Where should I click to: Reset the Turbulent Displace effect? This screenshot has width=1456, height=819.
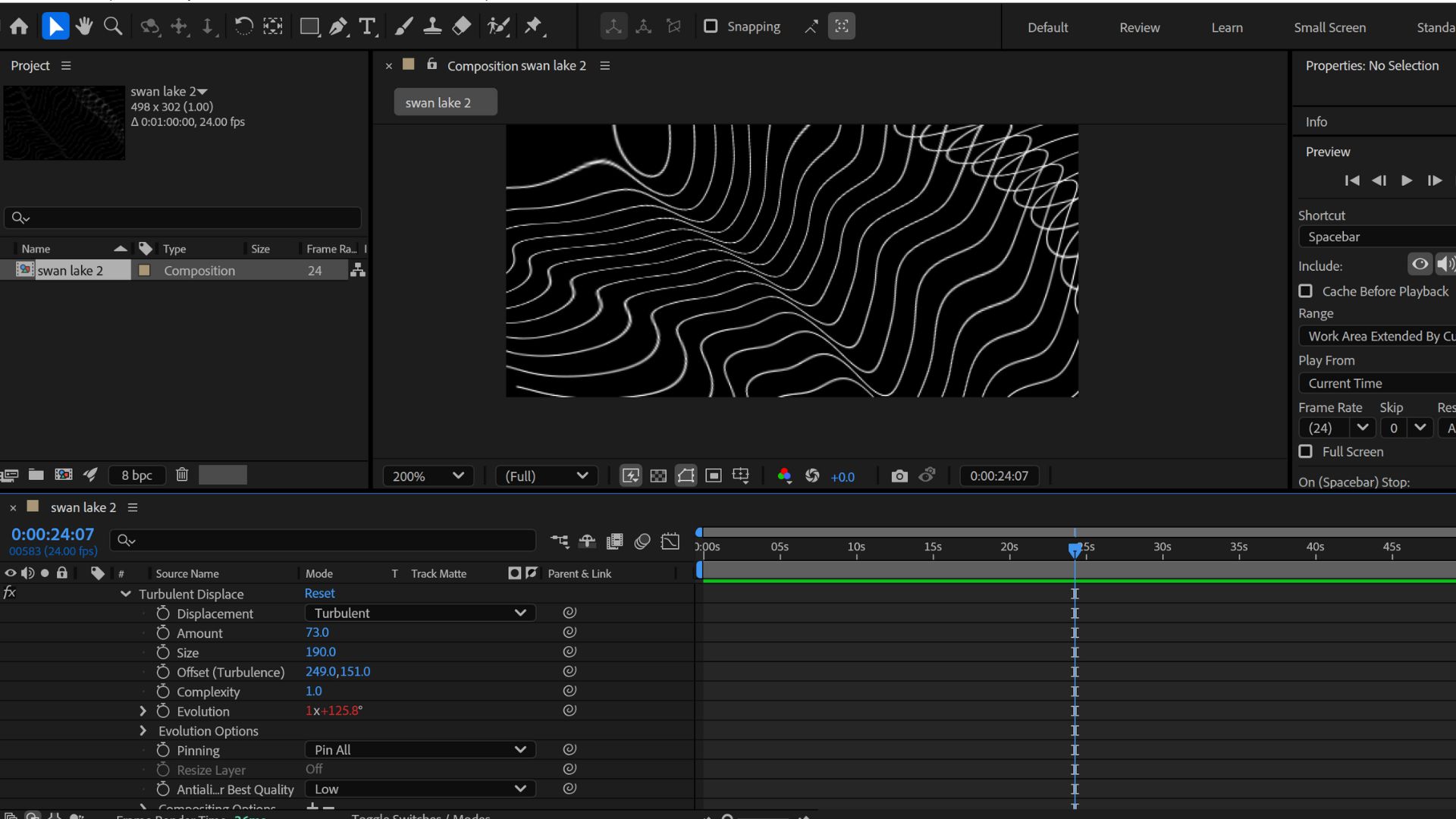[319, 593]
